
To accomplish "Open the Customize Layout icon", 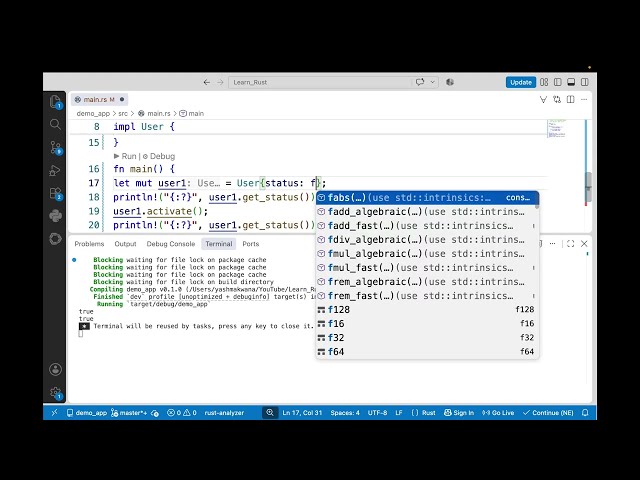I will pos(544,82).
